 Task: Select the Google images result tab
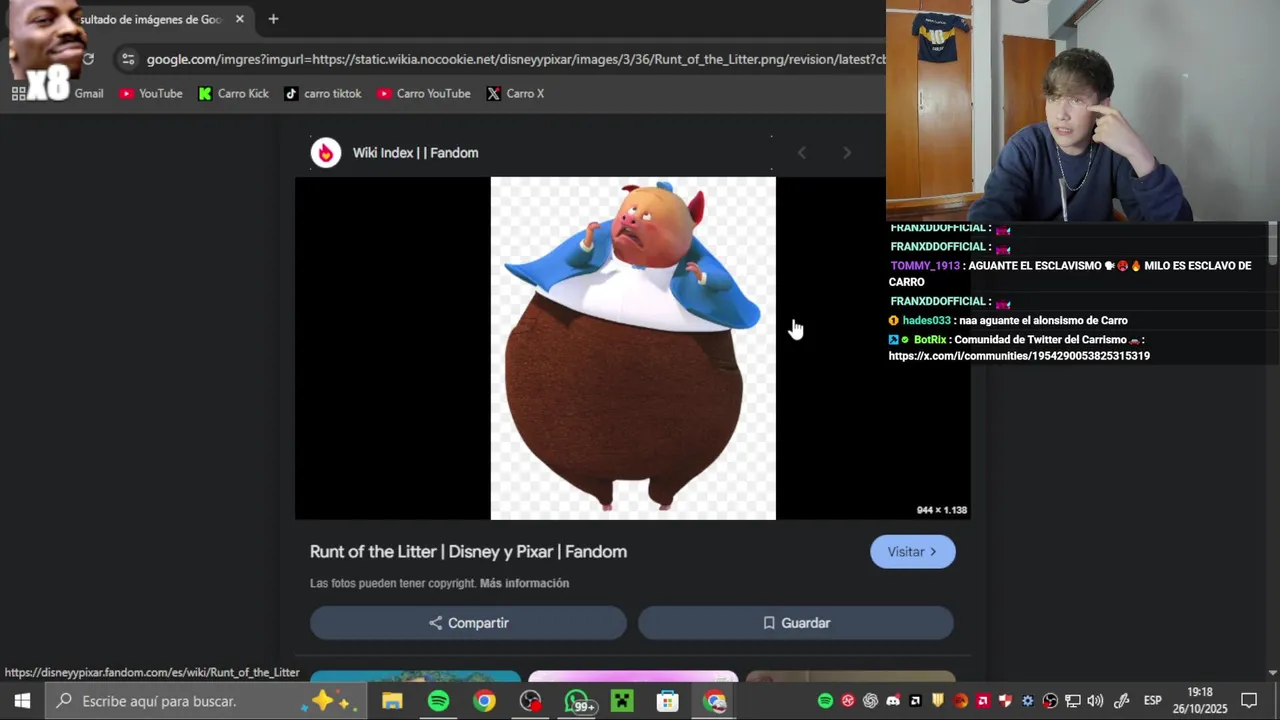click(x=150, y=19)
